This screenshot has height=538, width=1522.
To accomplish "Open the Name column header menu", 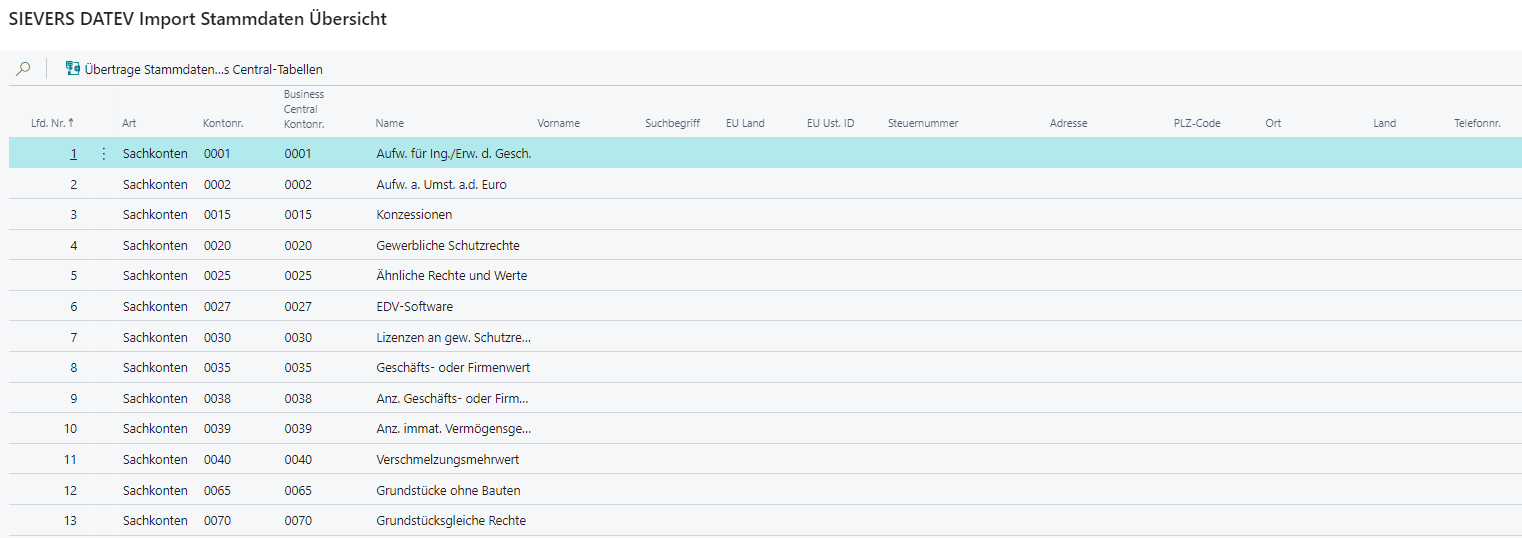I will tap(390, 123).
